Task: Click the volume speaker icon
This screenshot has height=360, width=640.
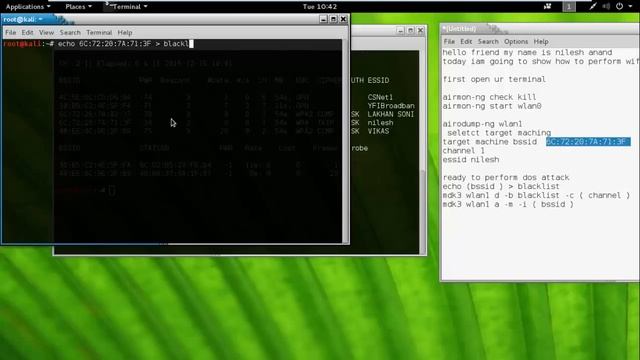Action: tap(606, 7)
